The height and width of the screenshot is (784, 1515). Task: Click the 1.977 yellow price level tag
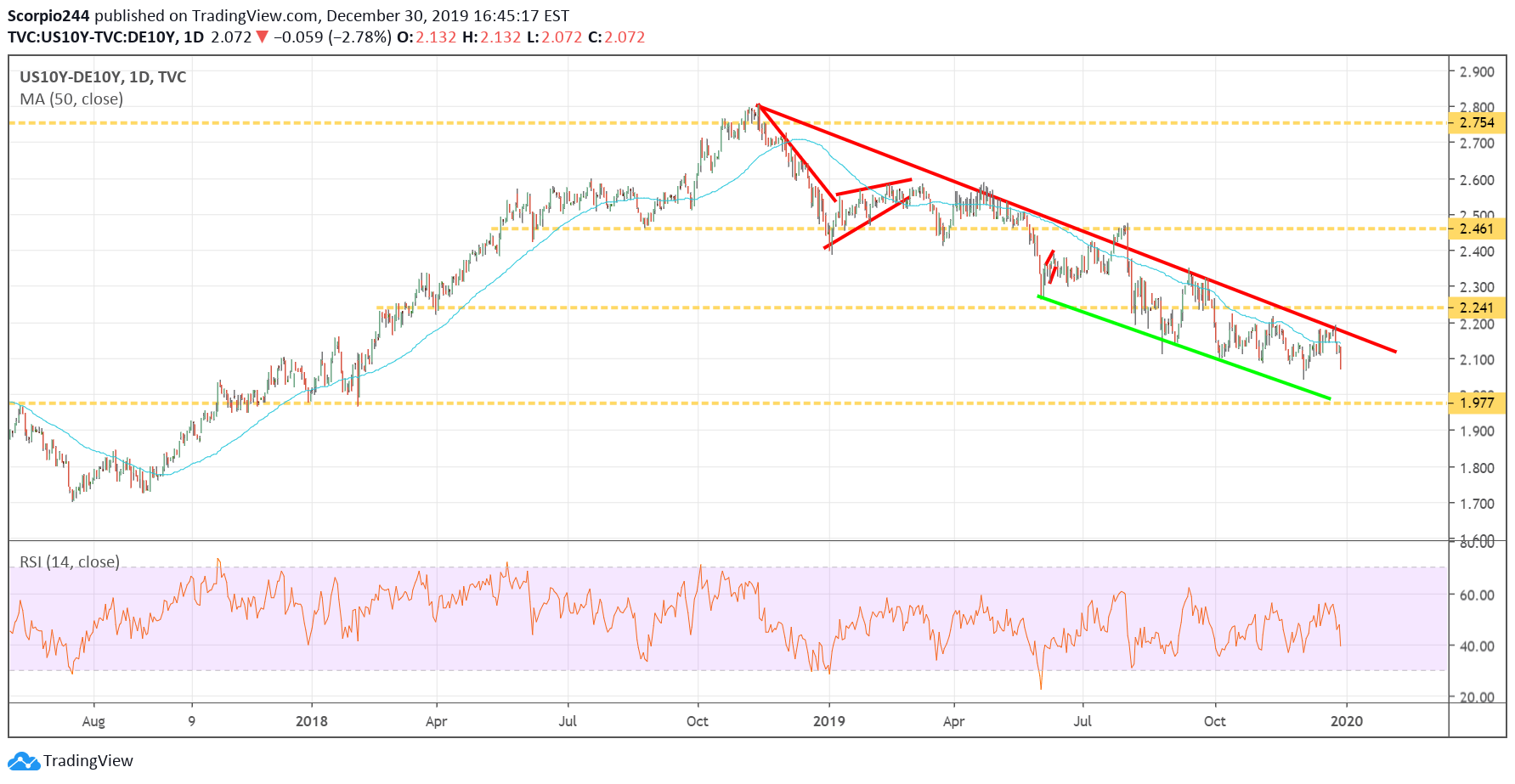click(1477, 403)
